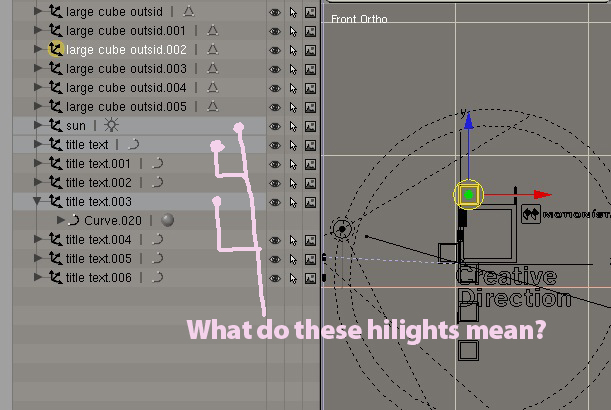
Task: Toggle renderability icon for large cube outsid
Action: point(310,12)
